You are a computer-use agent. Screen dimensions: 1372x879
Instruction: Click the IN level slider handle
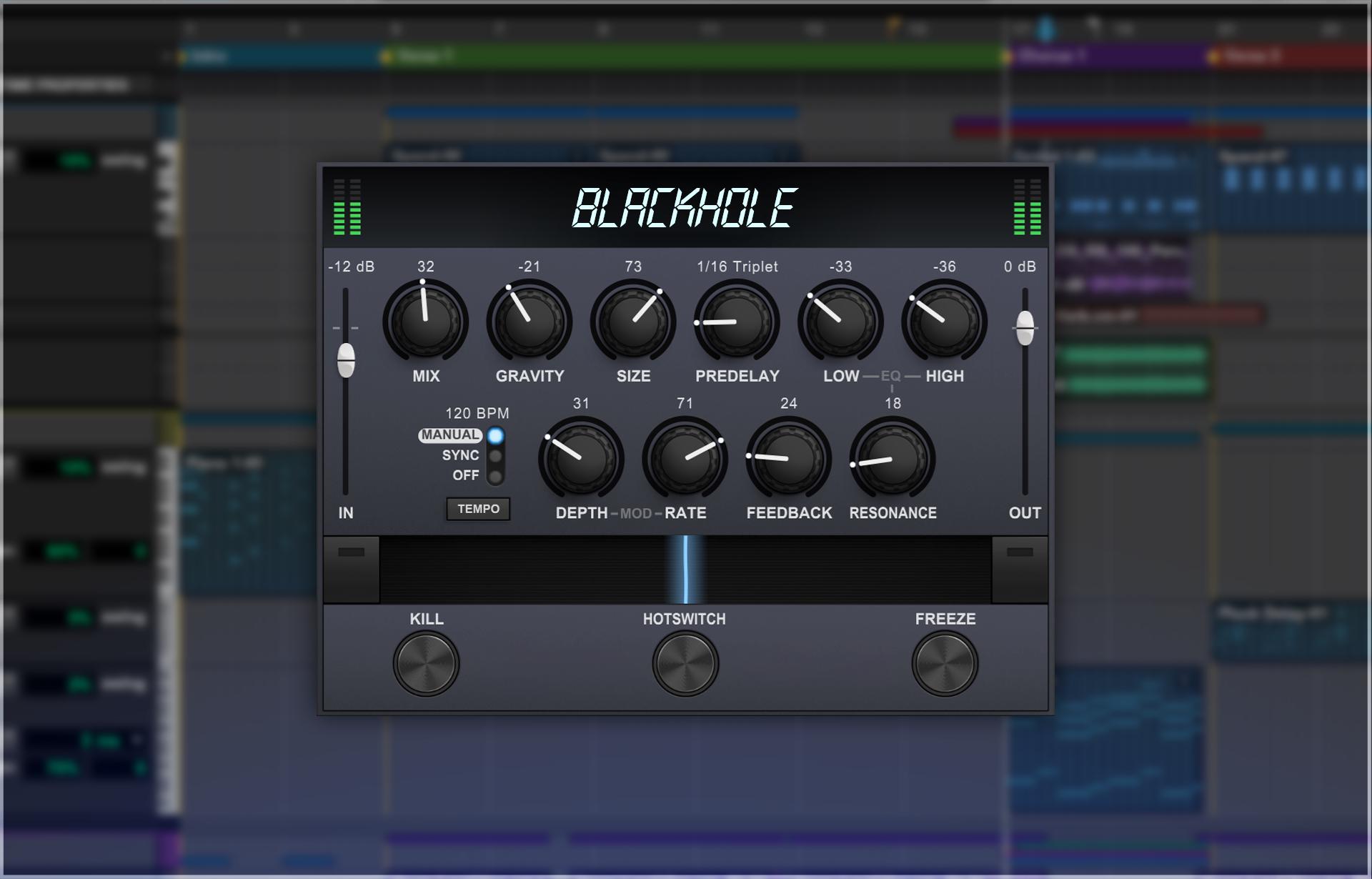click(346, 359)
